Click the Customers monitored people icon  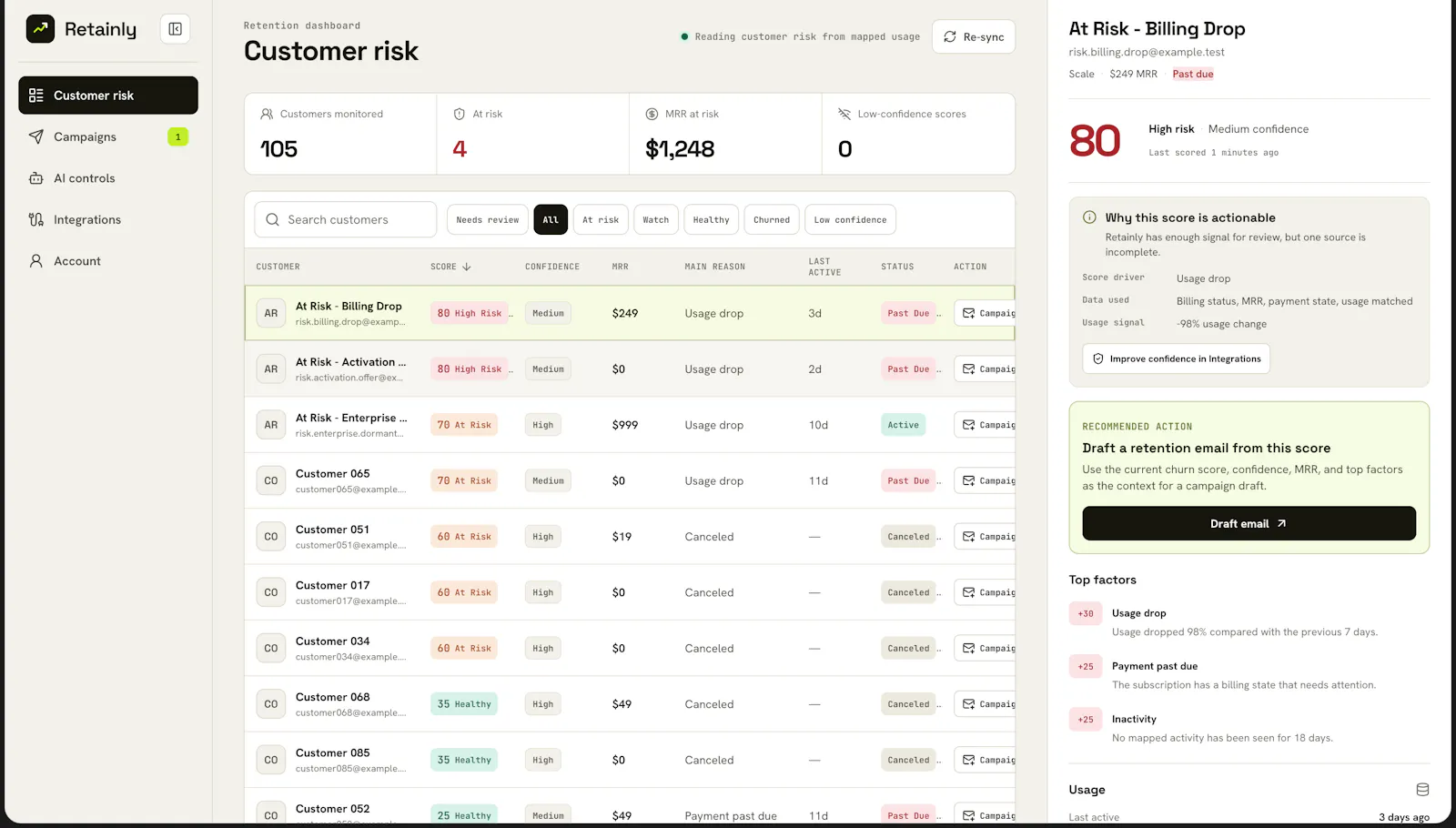(267, 114)
